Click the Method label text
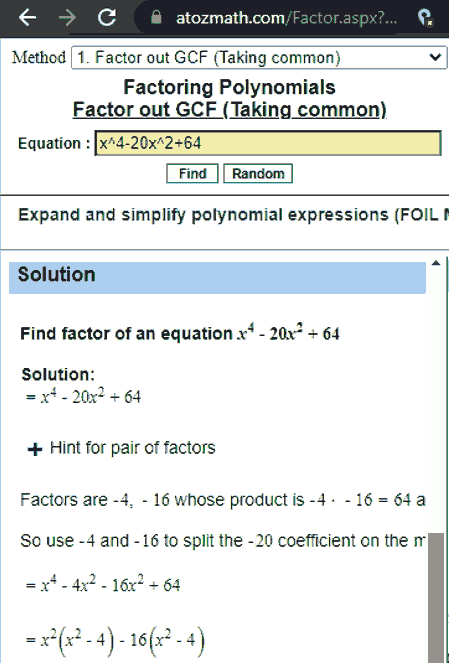The width and height of the screenshot is (449, 663). (x=39, y=58)
